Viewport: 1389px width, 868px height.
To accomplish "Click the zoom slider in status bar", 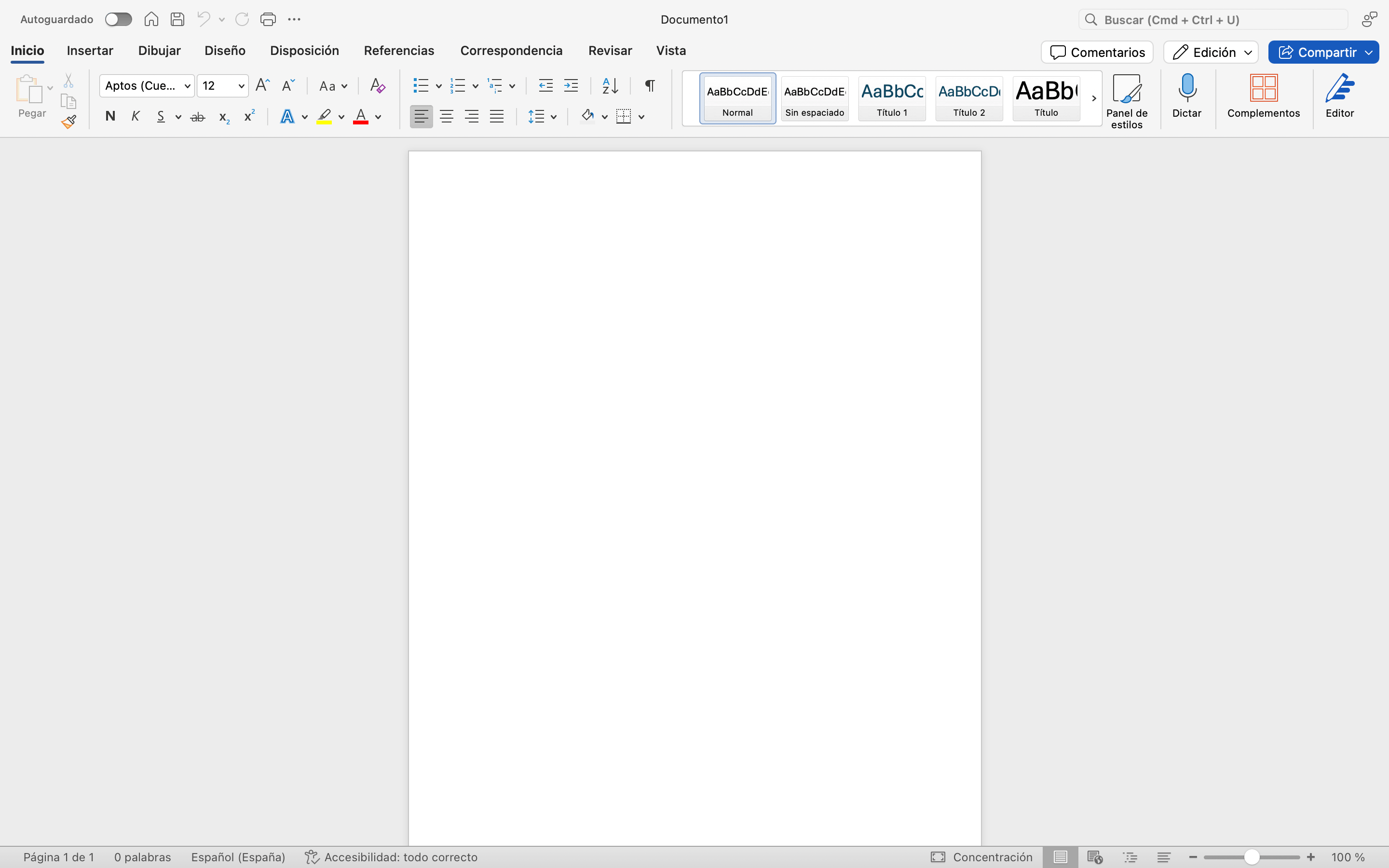I will [x=1251, y=857].
